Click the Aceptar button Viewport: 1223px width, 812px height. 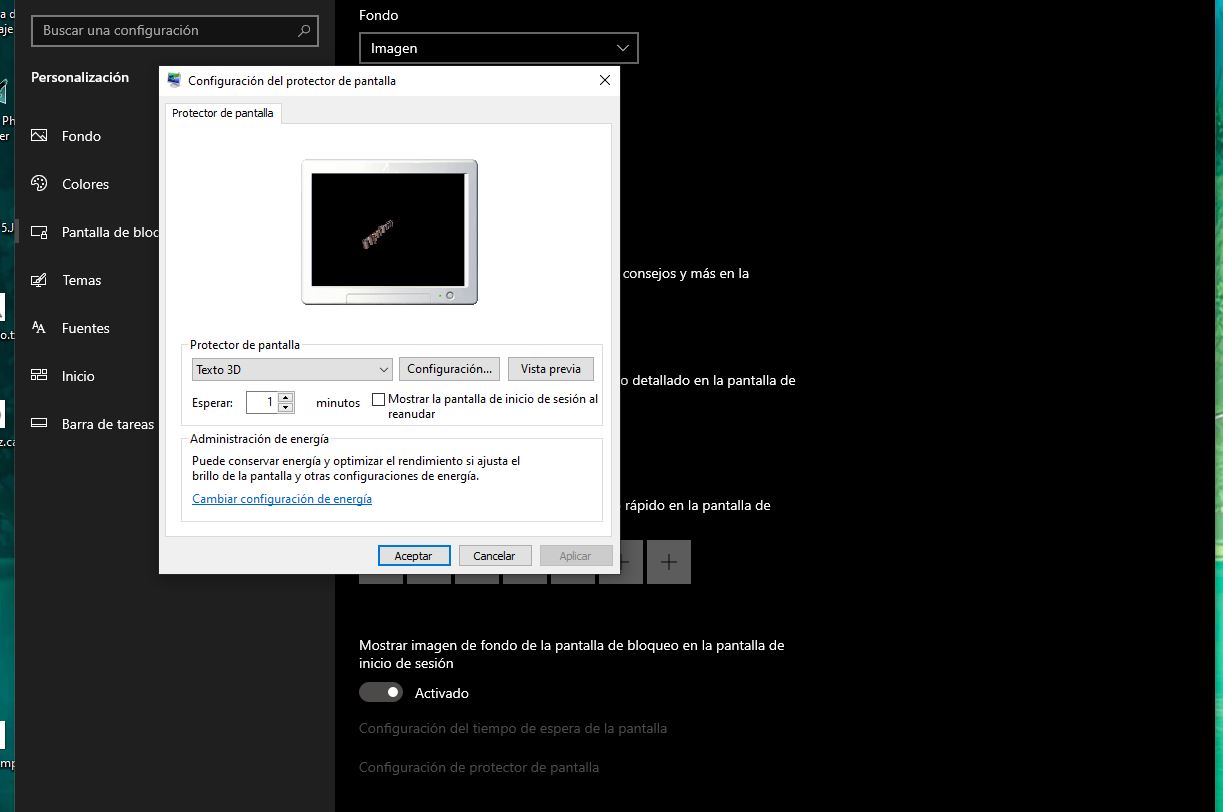point(414,556)
